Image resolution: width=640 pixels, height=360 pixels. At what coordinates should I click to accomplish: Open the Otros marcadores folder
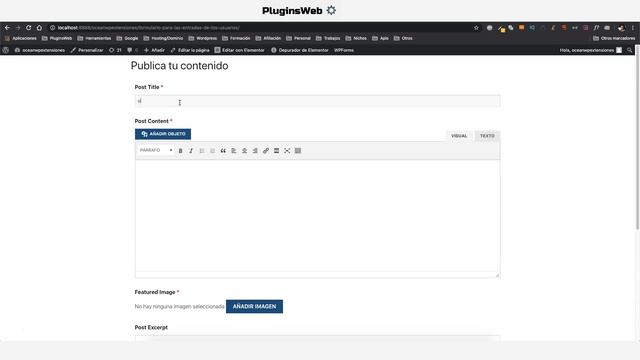pos(614,38)
